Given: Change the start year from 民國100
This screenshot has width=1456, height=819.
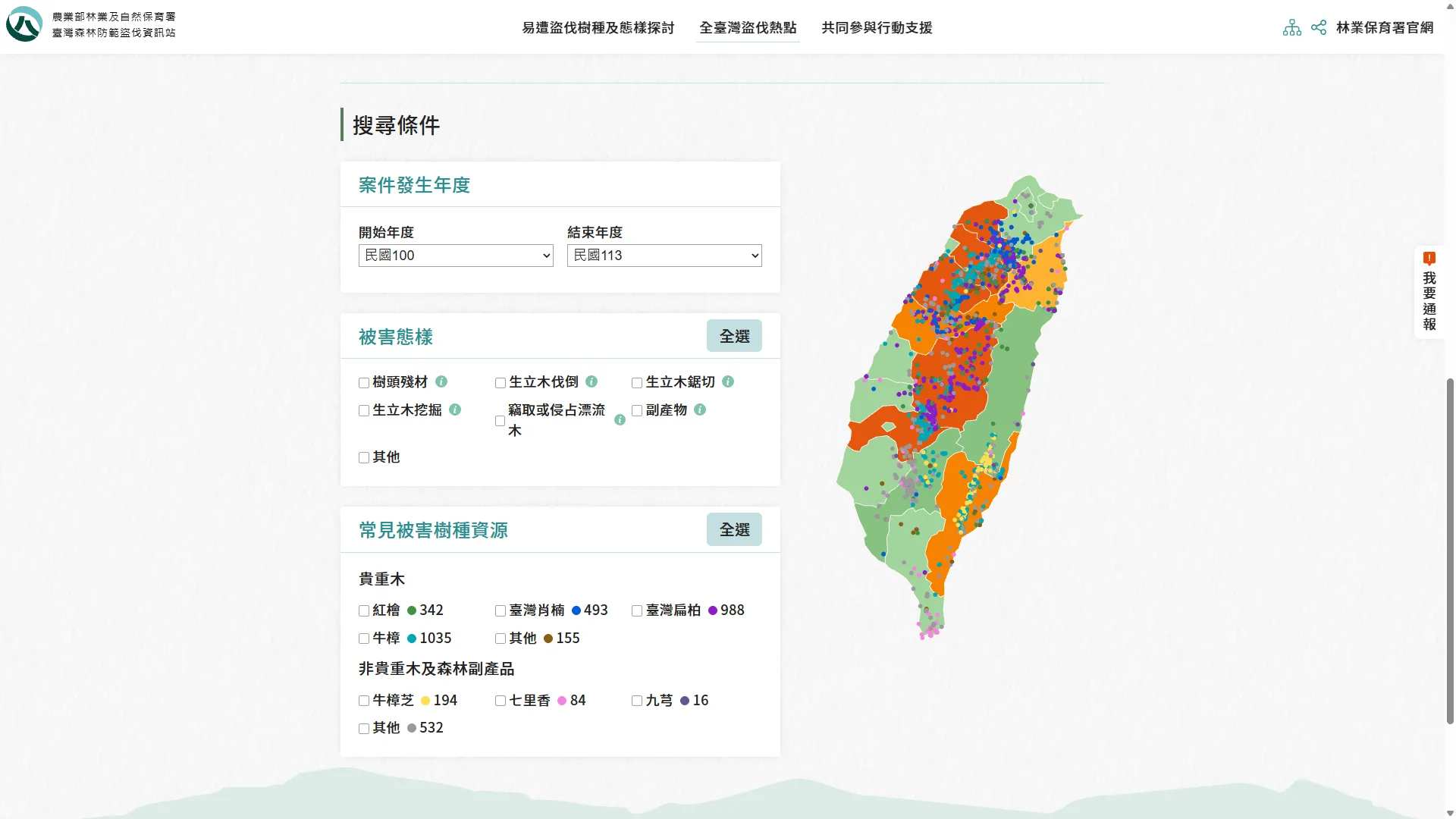Looking at the screenshot, I should 455,256.
